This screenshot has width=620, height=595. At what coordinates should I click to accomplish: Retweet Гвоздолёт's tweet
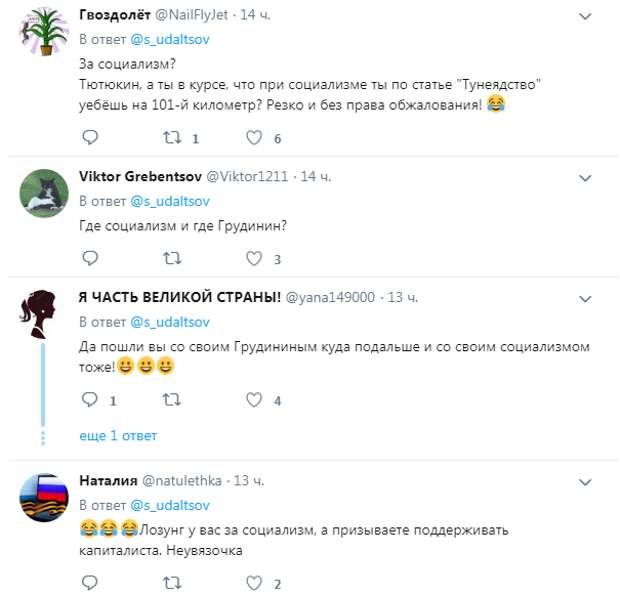tap(171, 138)
